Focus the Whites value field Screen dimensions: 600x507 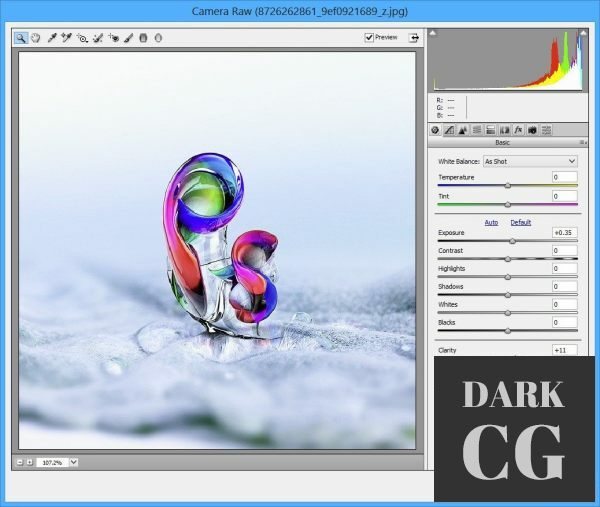(565, 305)
